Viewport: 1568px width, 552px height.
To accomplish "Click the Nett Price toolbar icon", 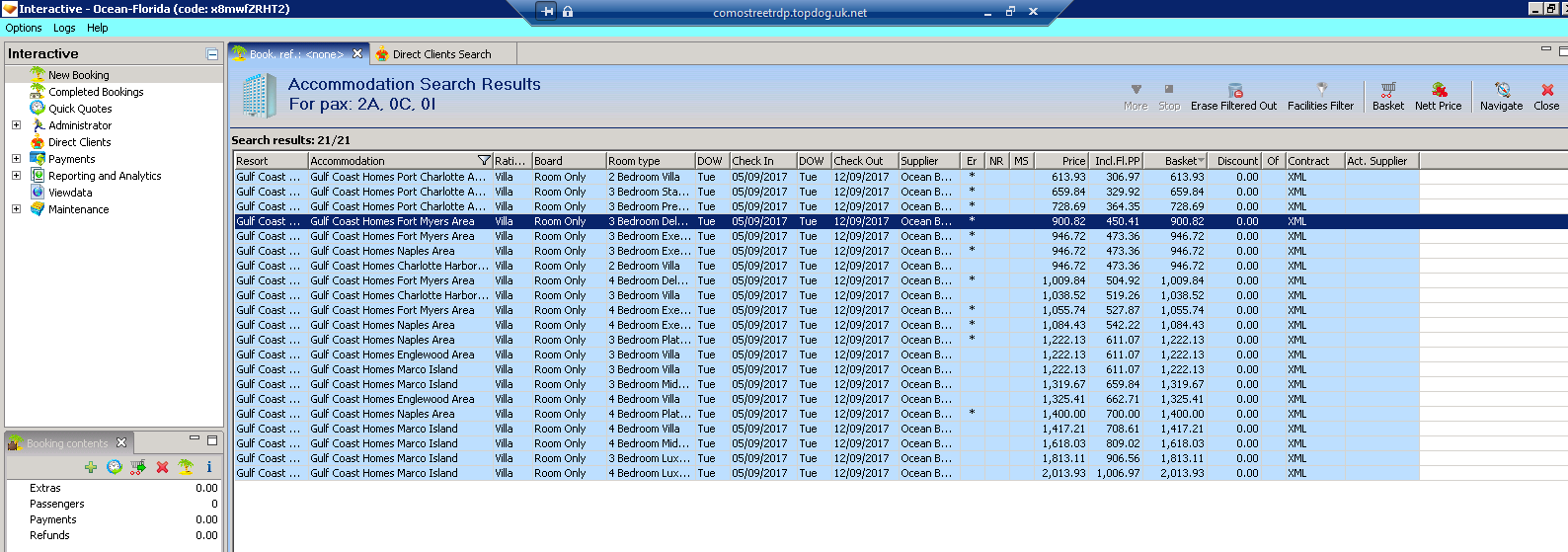I will pyautogui.click(x=1439, y=90).
